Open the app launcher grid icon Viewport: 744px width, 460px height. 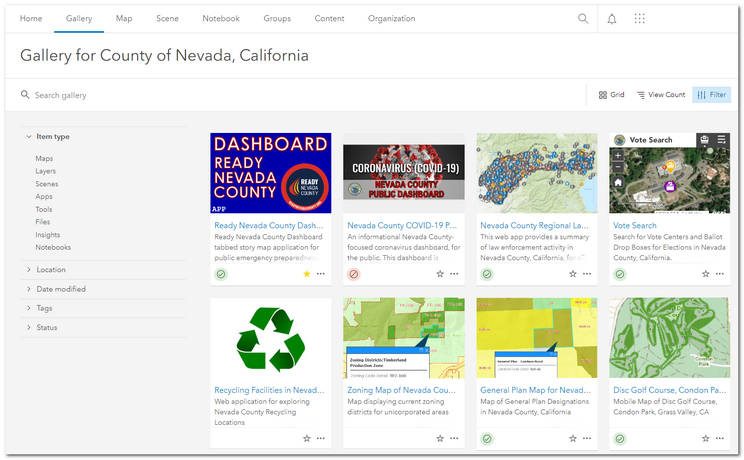pos(640,19)
